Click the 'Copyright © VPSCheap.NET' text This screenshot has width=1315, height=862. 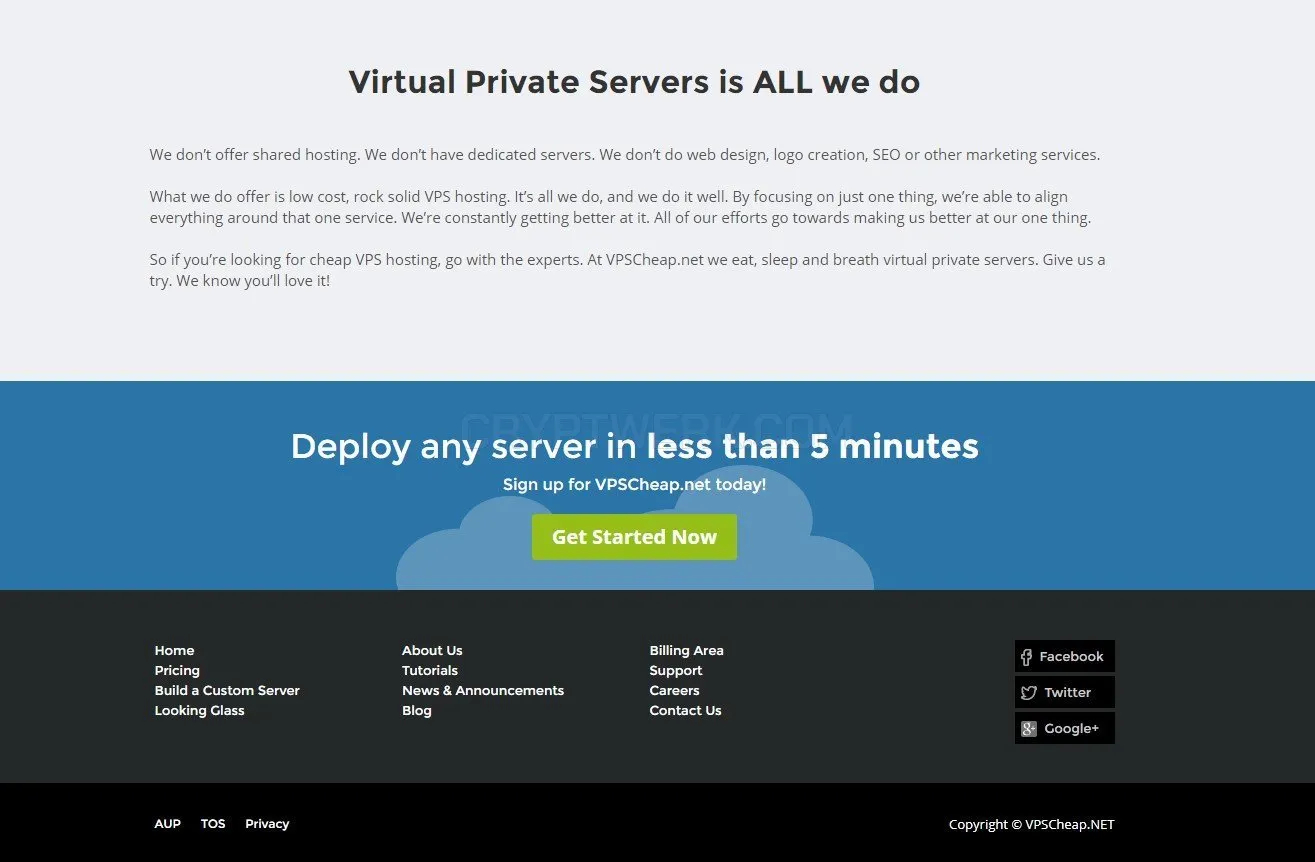[1031, 825]
